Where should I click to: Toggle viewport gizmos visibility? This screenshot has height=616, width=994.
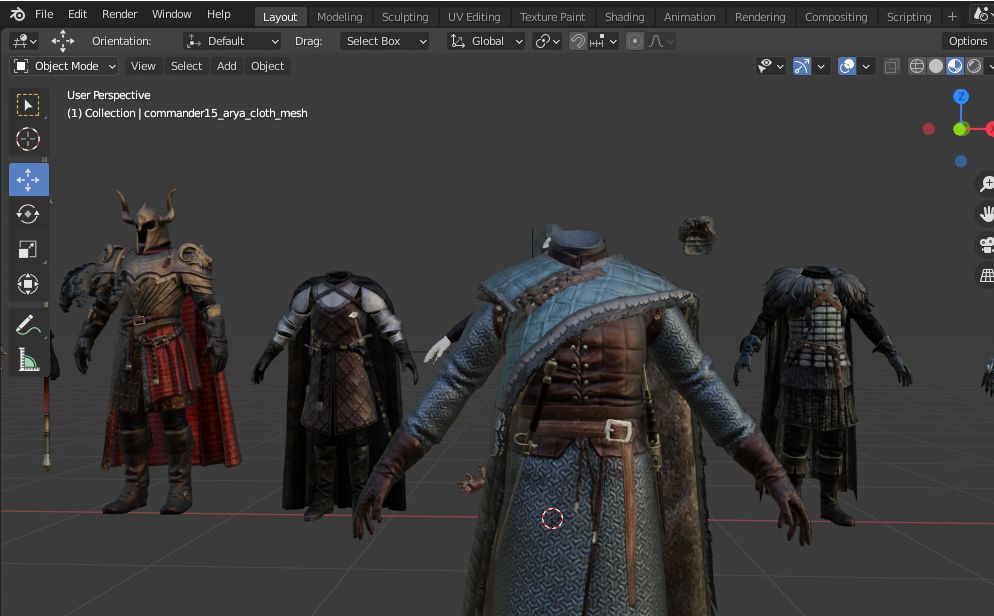point(802,66)
